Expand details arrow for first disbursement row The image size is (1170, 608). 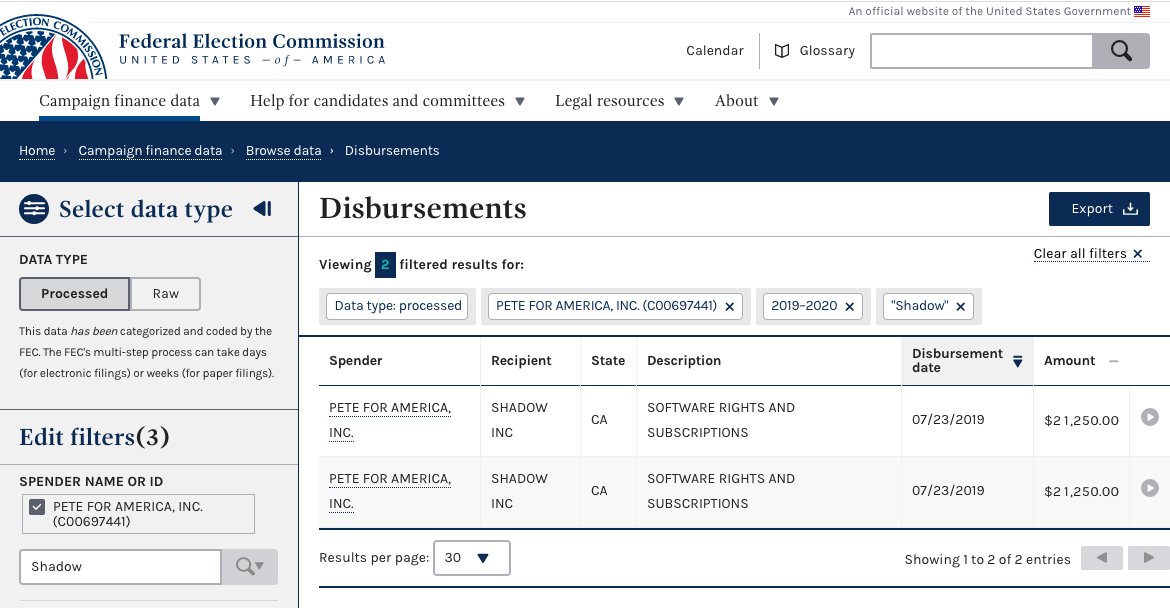(1149, 417)
